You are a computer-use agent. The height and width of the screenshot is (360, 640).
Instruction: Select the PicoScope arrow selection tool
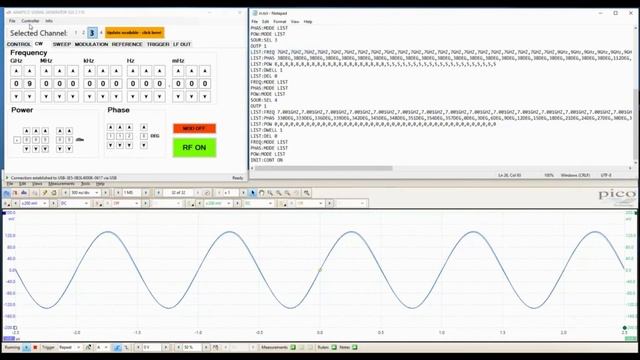pos(253,193)
